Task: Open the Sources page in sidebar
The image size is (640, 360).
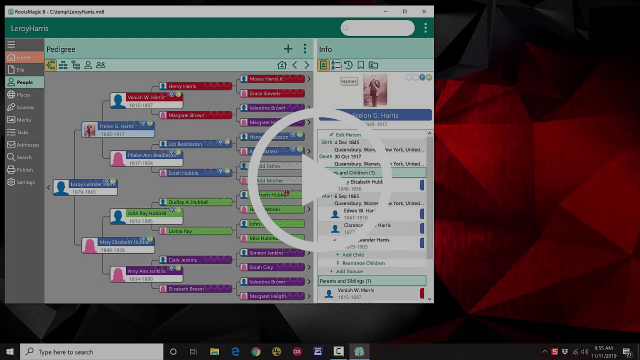Action: (24, 107)
